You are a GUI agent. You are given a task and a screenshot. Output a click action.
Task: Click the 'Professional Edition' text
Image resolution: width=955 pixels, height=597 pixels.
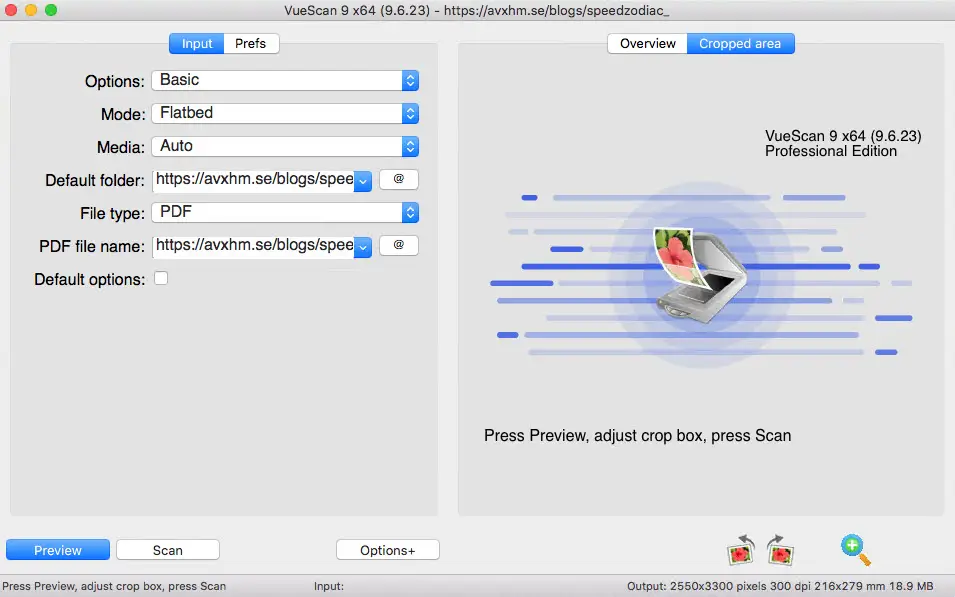tap(831, 151)
